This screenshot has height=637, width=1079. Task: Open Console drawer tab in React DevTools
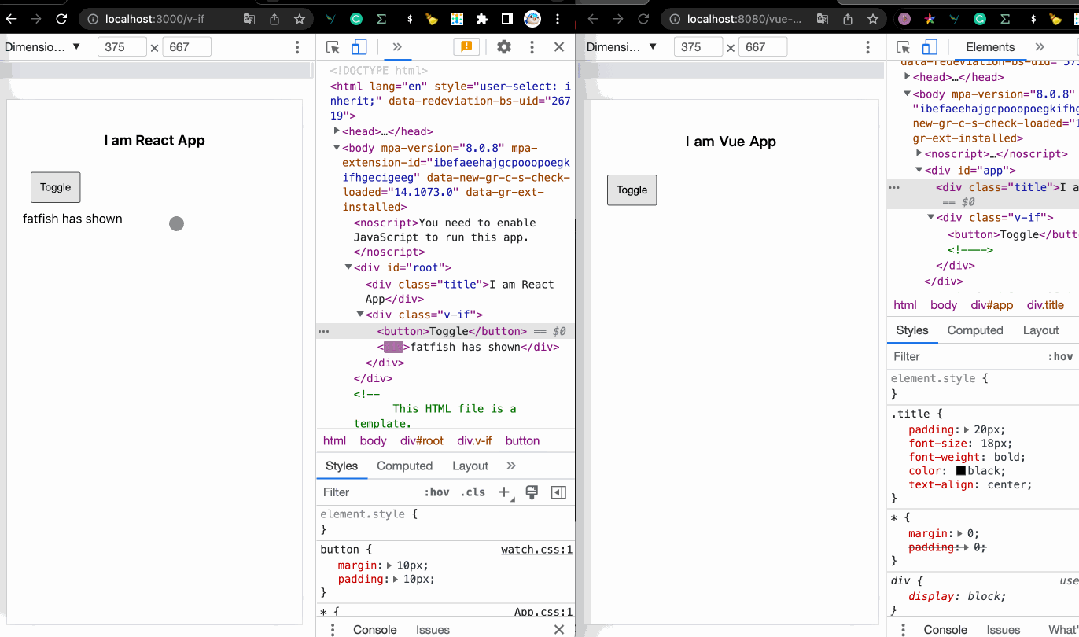point(375,629)
